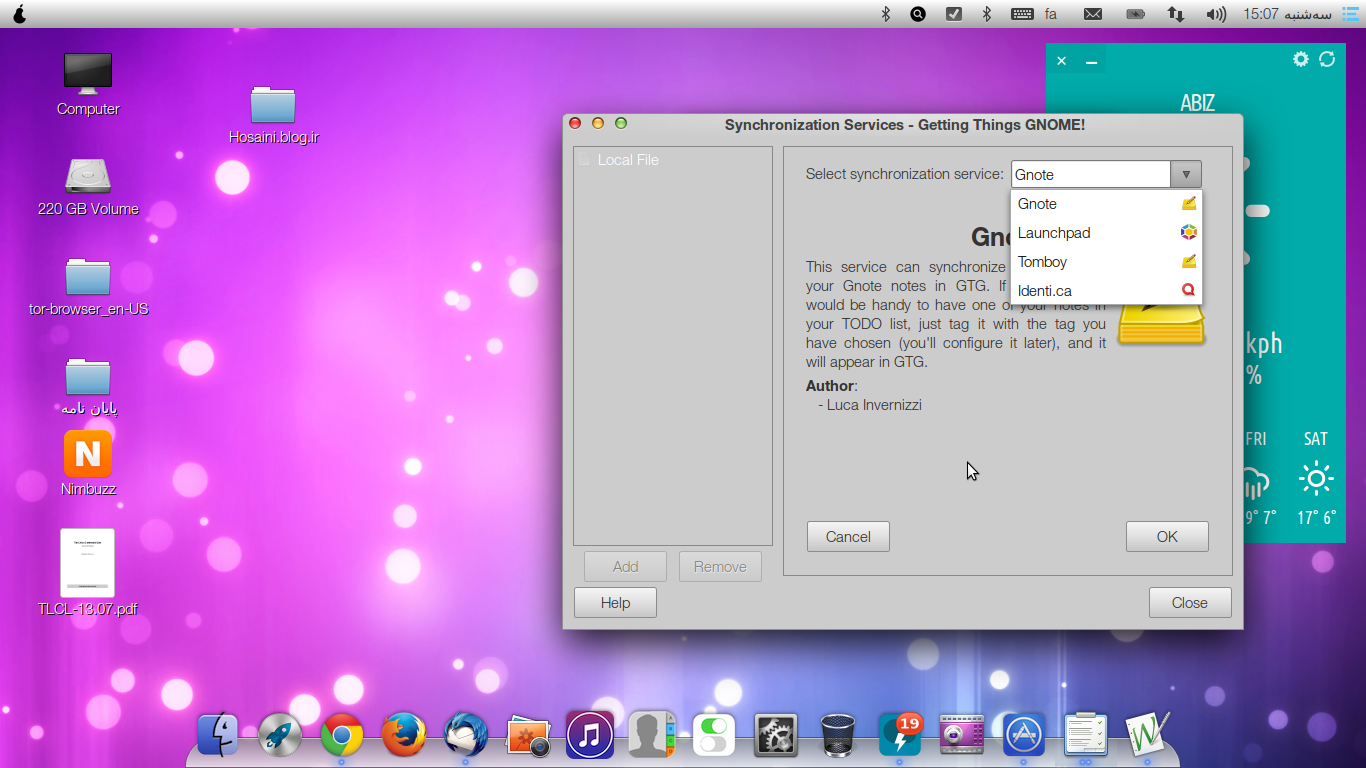
Task: Toggle the Local File checkbox
Action: [x=585, y=160]
